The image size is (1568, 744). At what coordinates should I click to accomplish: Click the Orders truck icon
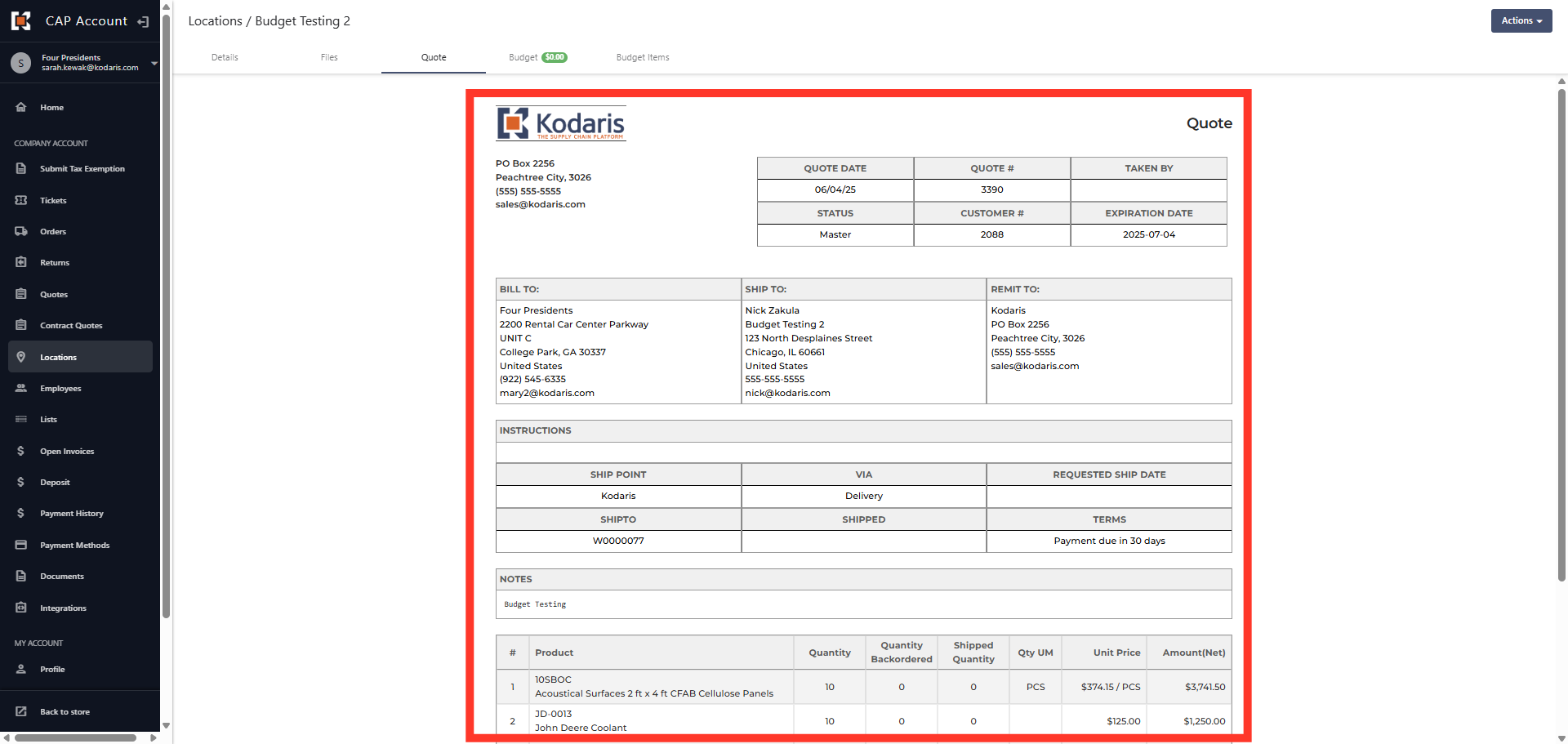(21, 231)
